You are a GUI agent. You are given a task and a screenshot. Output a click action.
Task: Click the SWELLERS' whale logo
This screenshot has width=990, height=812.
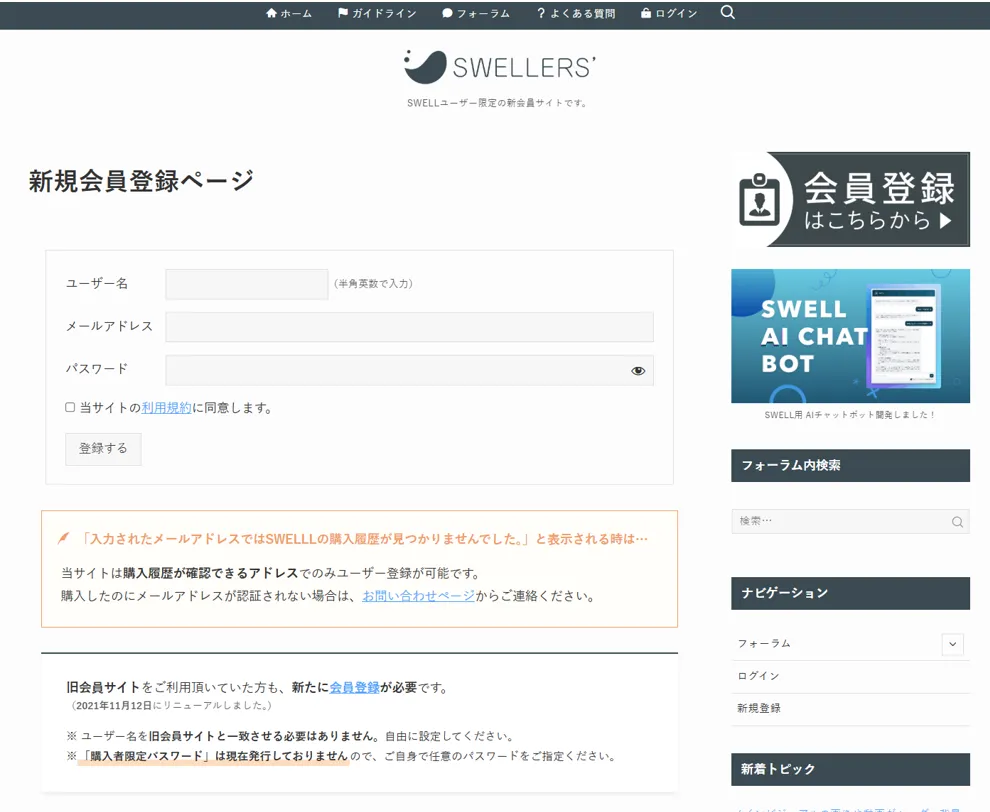point(424,68)
